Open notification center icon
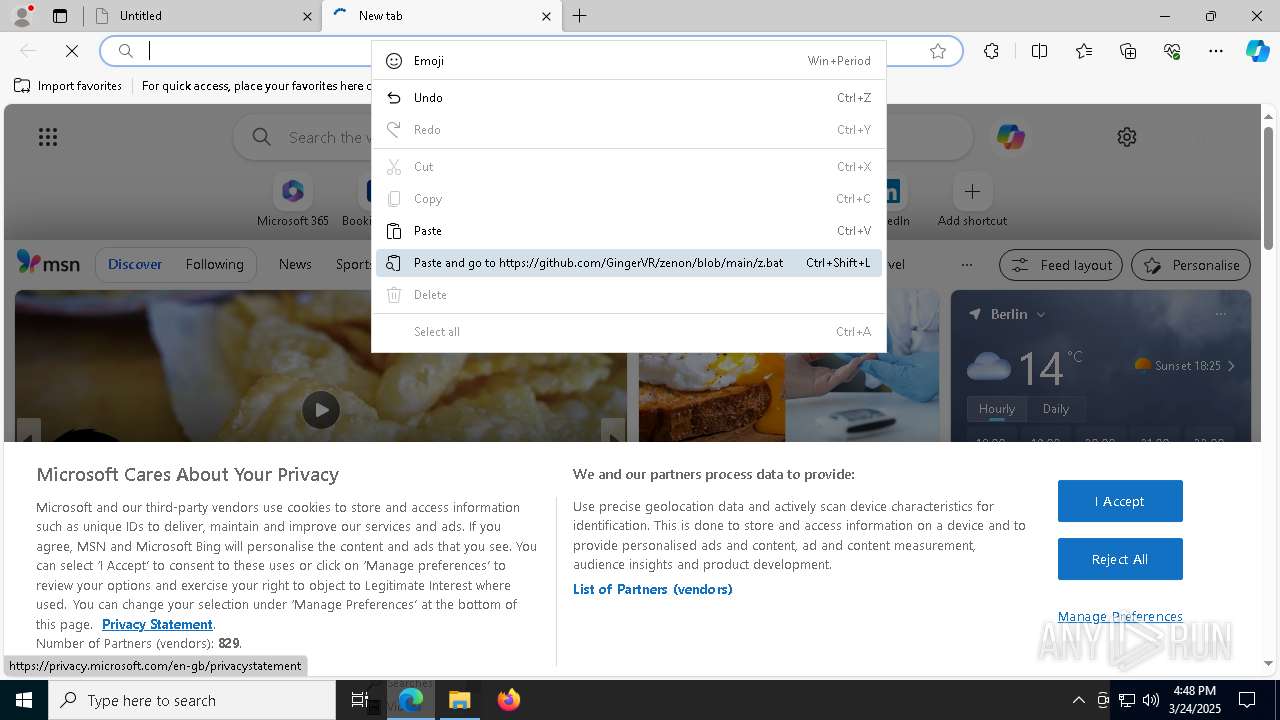 coord(1247,700)
